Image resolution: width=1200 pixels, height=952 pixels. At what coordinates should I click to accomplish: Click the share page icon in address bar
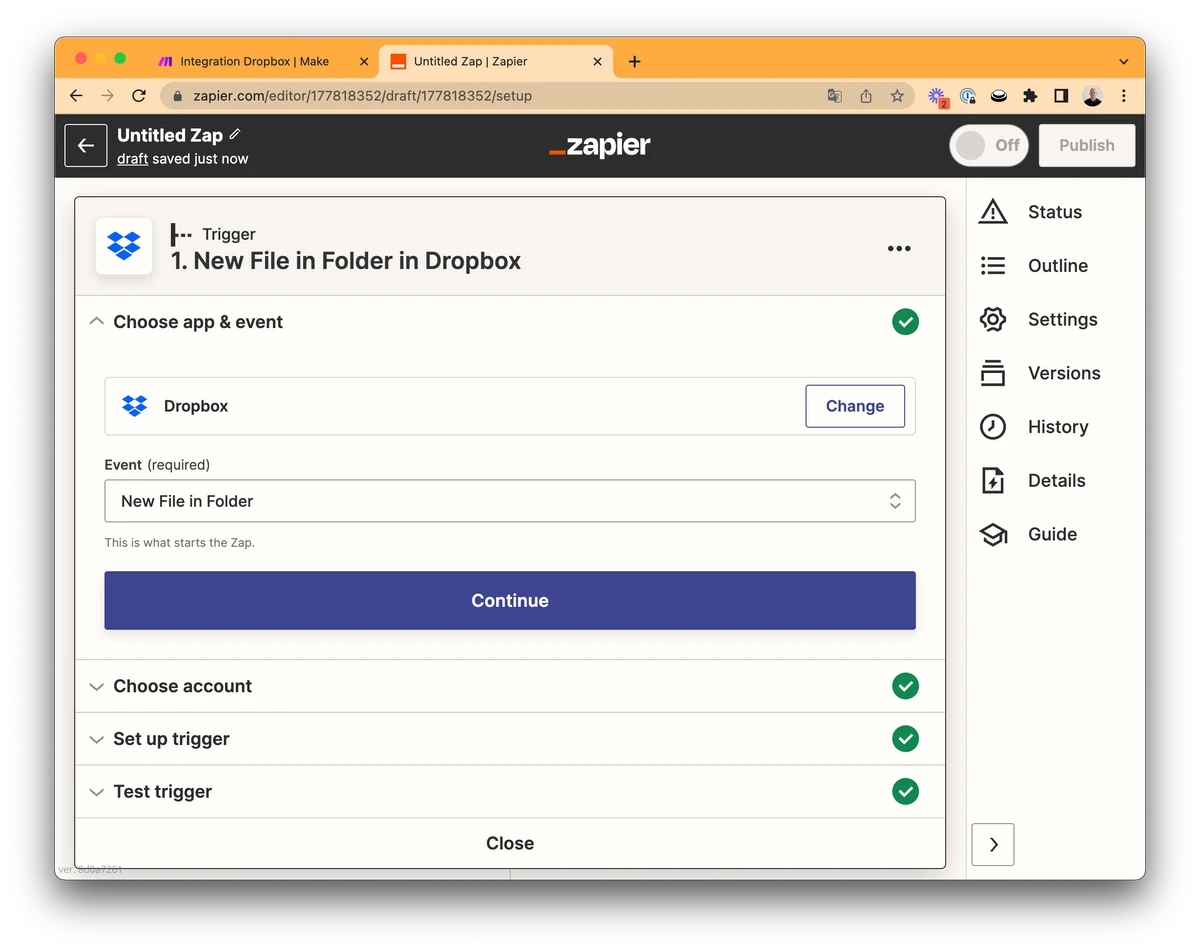(x=866, y=96)
